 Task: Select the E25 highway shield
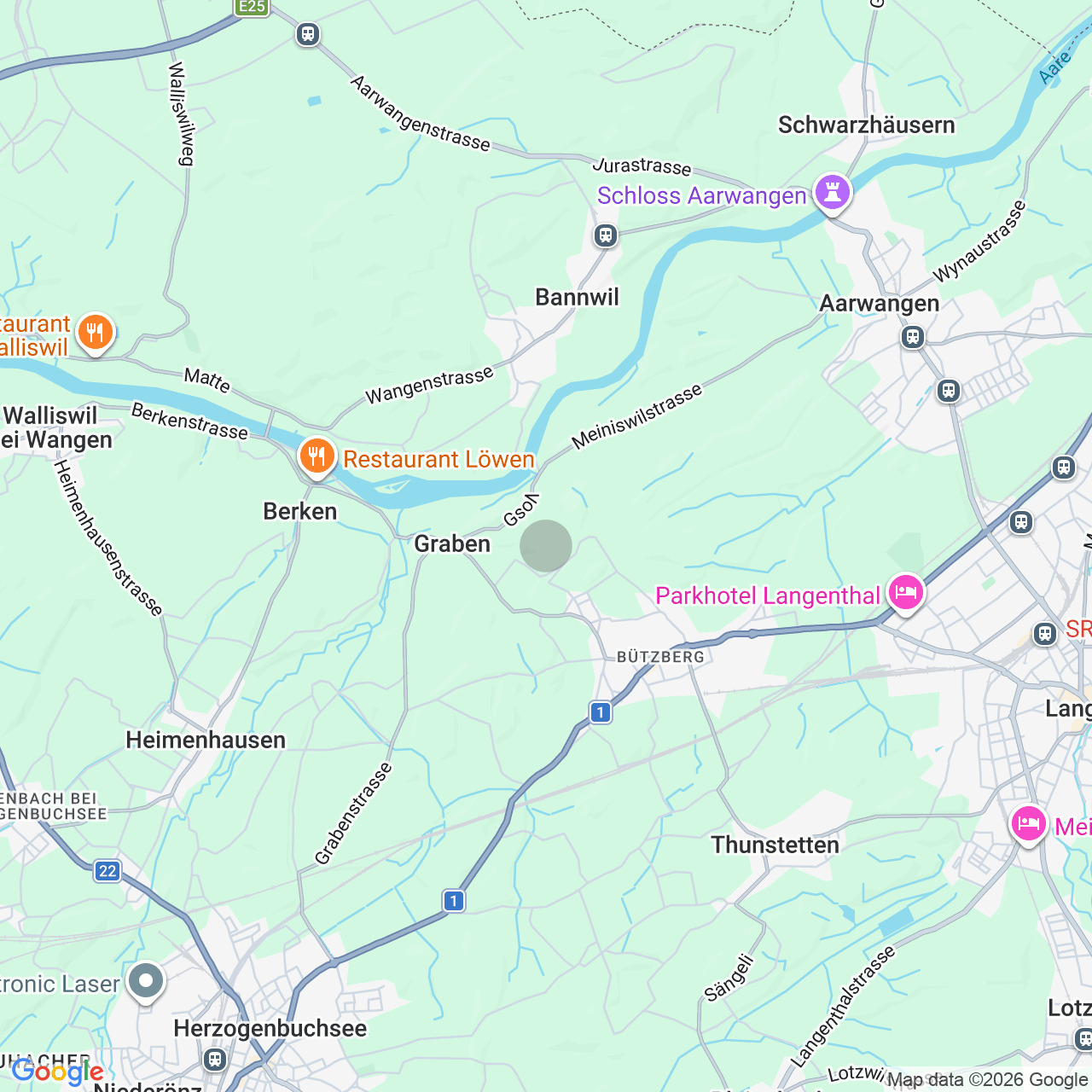252,7
